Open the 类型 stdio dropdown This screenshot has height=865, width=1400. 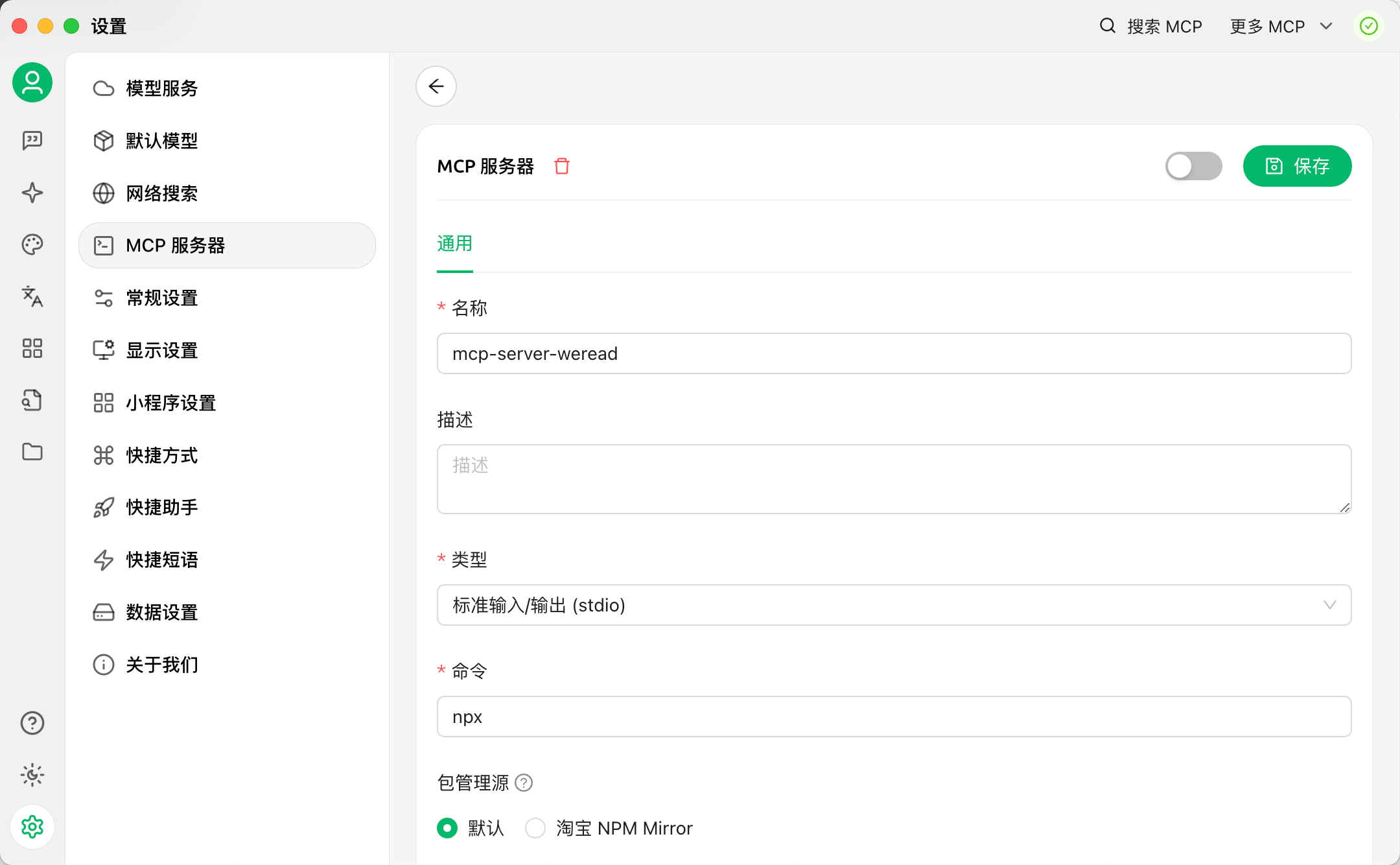tap(894, 605)
